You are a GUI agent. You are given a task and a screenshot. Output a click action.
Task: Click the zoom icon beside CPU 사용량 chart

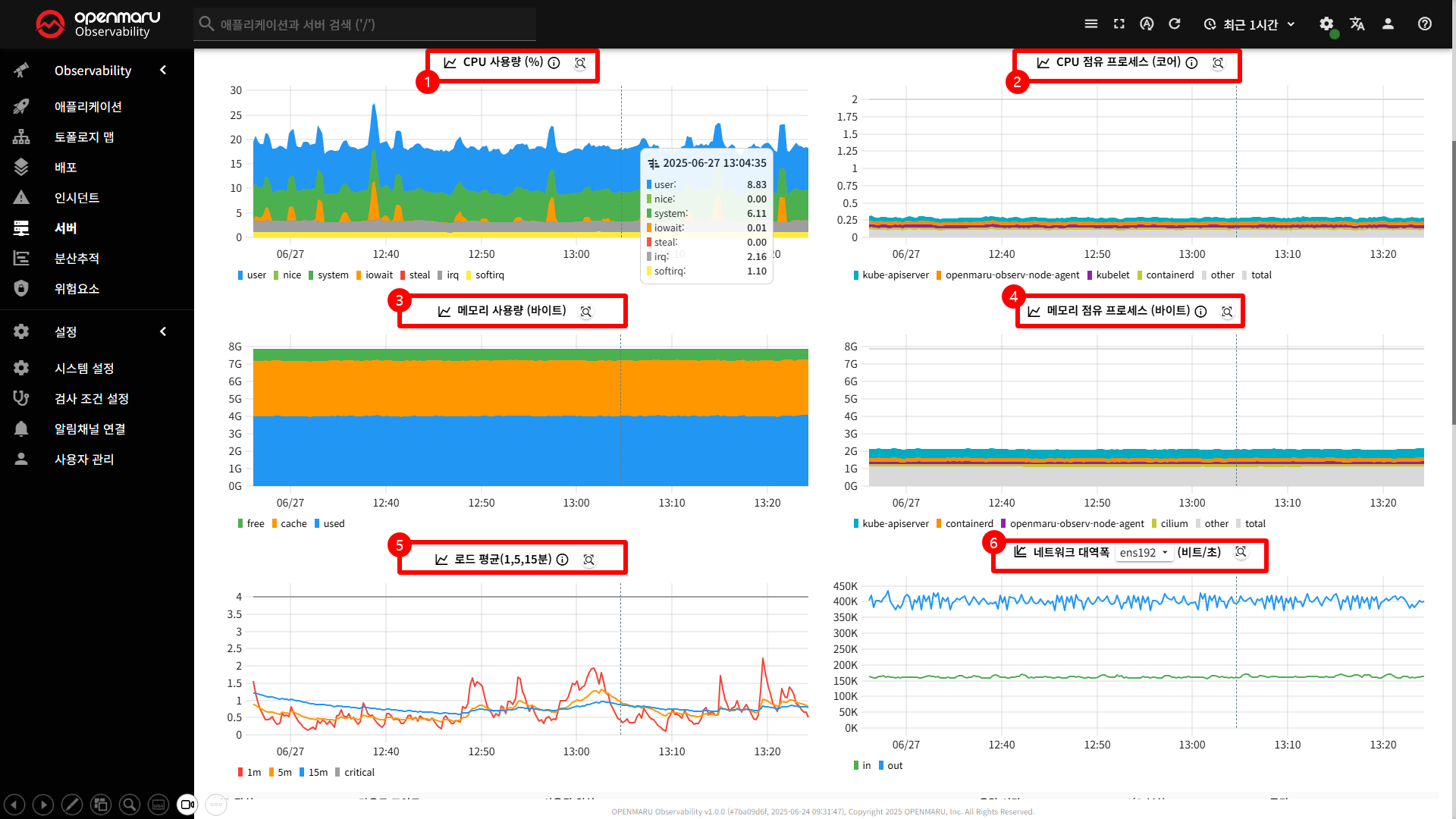(x=580, y=63)
